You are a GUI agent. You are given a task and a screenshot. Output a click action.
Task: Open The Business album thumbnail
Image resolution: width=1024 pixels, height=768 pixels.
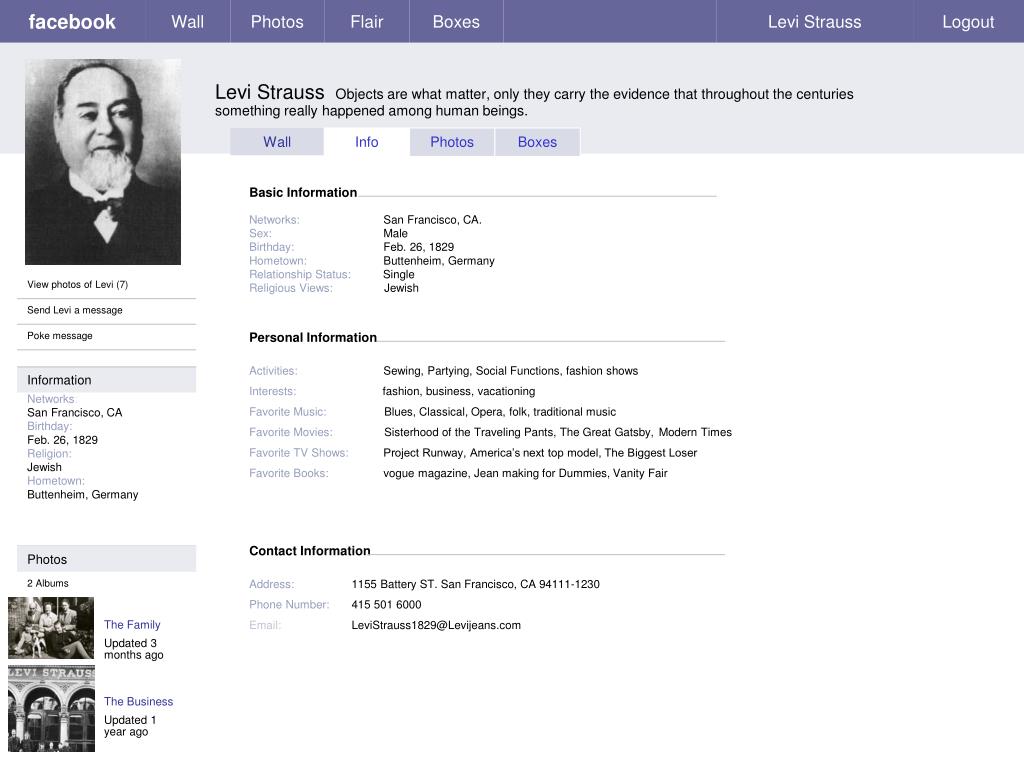(x=51, y=709)
